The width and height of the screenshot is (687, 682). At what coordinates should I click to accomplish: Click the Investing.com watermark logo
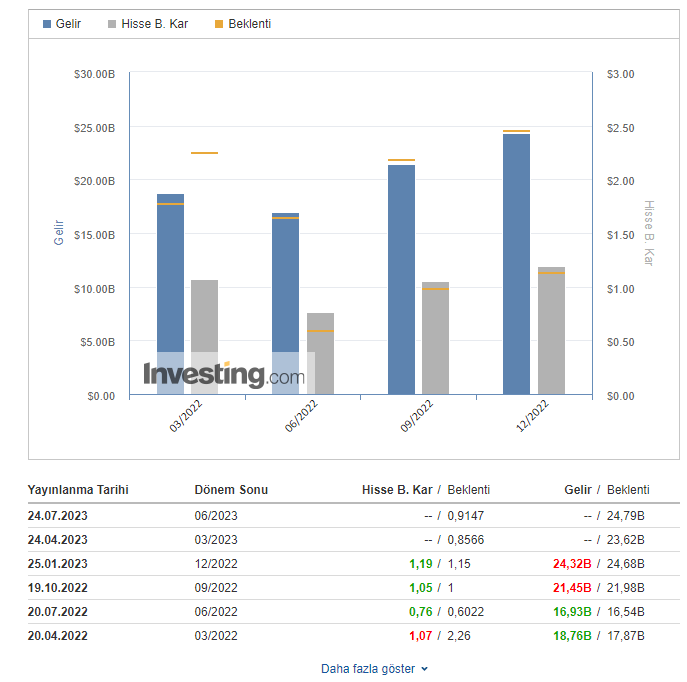[224, 375]
